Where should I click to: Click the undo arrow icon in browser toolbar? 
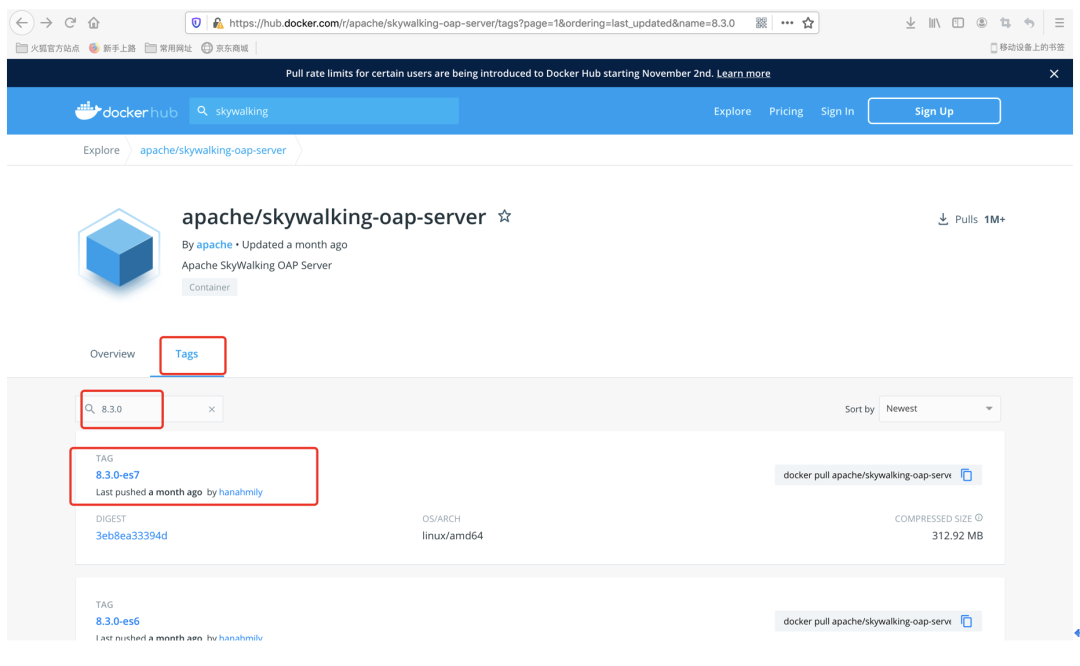point(1029,23)
